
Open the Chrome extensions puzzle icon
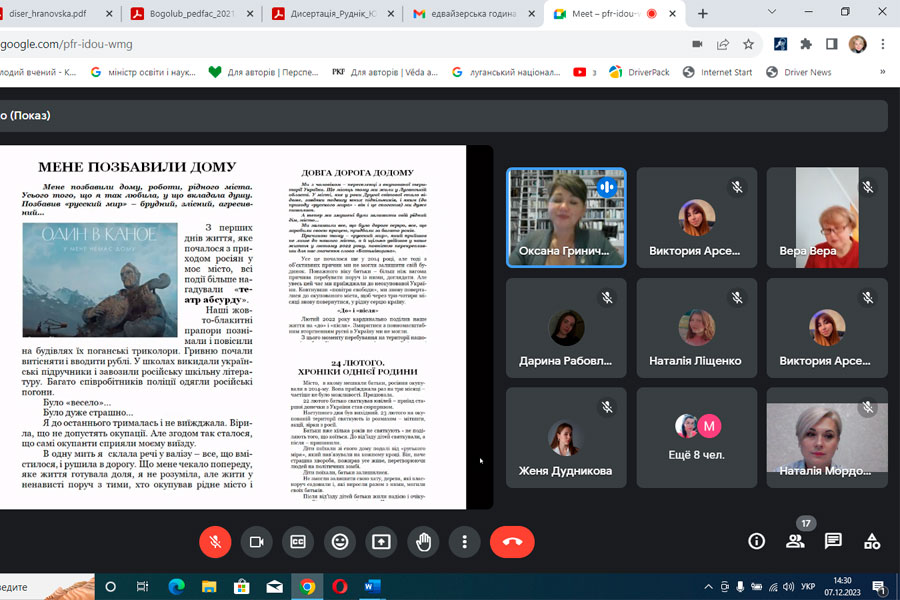pyautogui.click(x=806, y=44)
